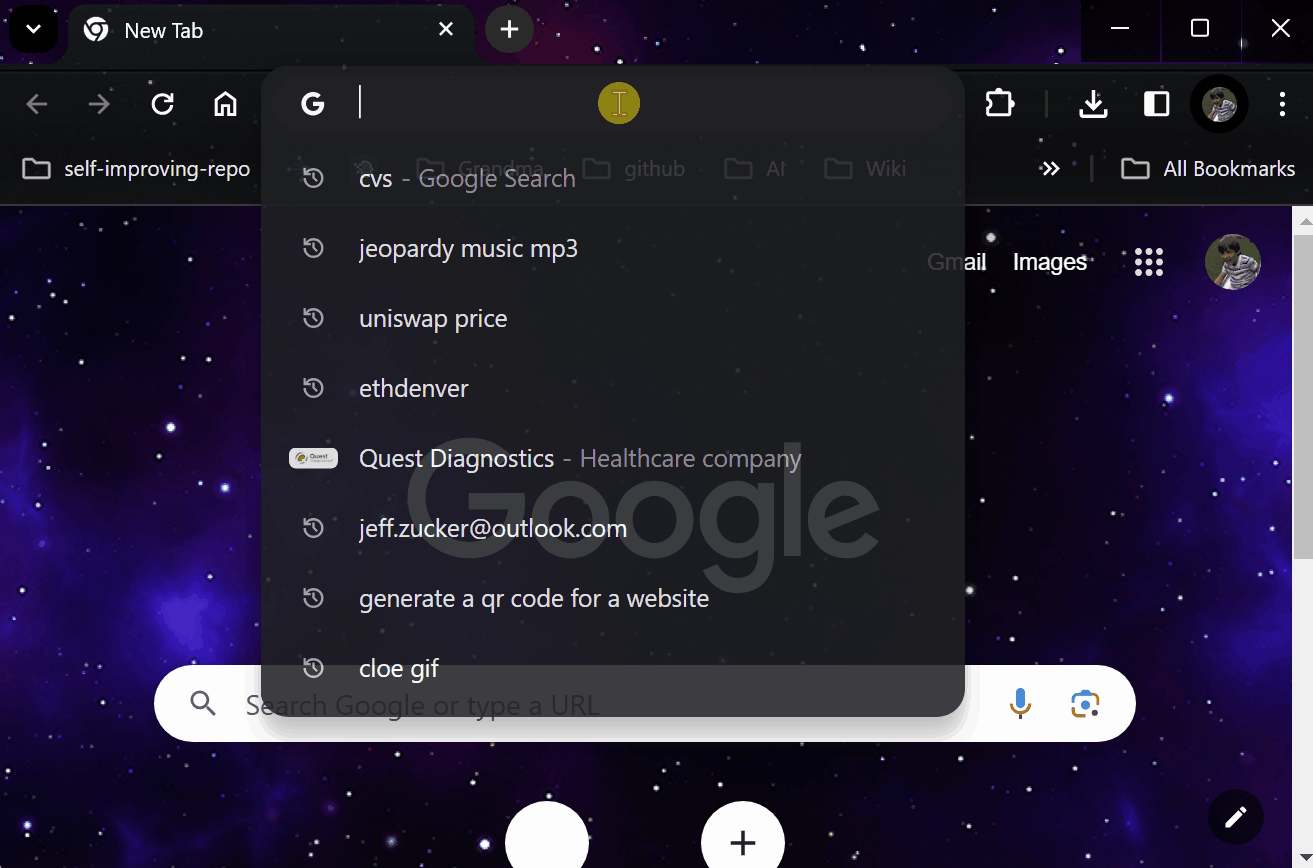Open the All Bookmarks folder
1313x868 pixels.
pyautogui.click(x=1208, y=169)
